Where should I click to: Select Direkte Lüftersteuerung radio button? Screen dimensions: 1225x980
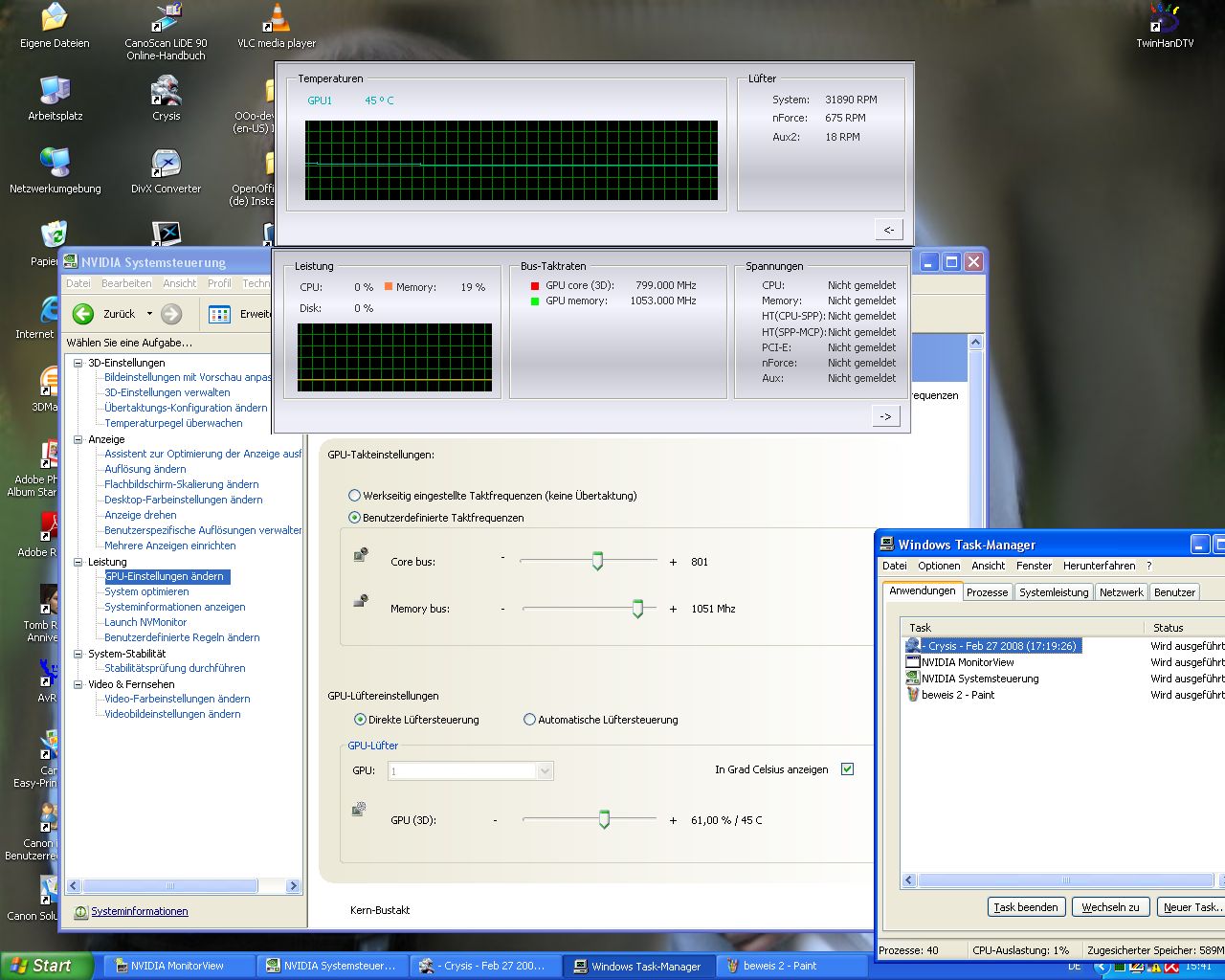(x=360, y=720)
